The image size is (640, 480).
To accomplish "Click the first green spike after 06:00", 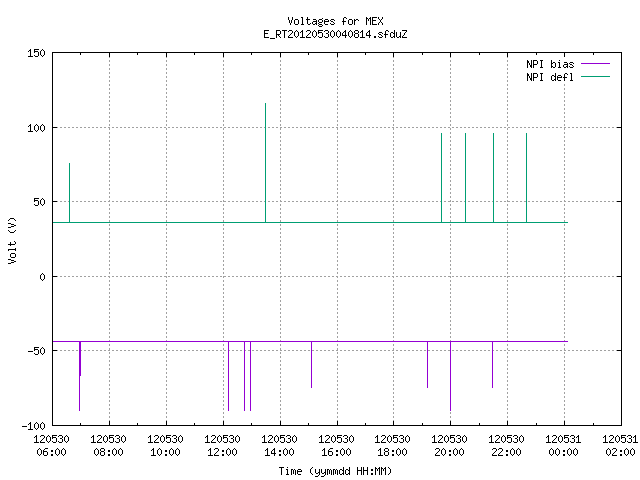I will pyautogui.click(x=69, y=193).
